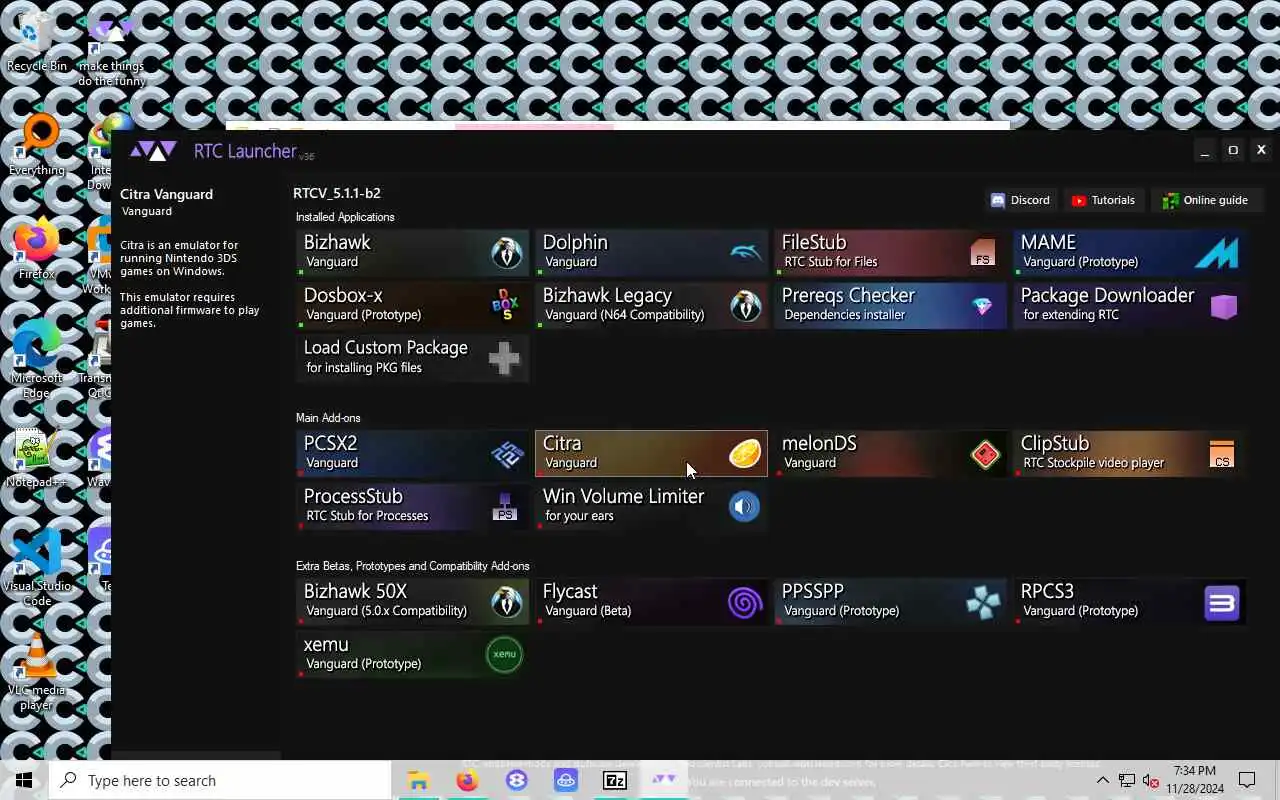Click the 'Type here to search' box
The height and width of the screenshot is (800, 1280).
220,780
